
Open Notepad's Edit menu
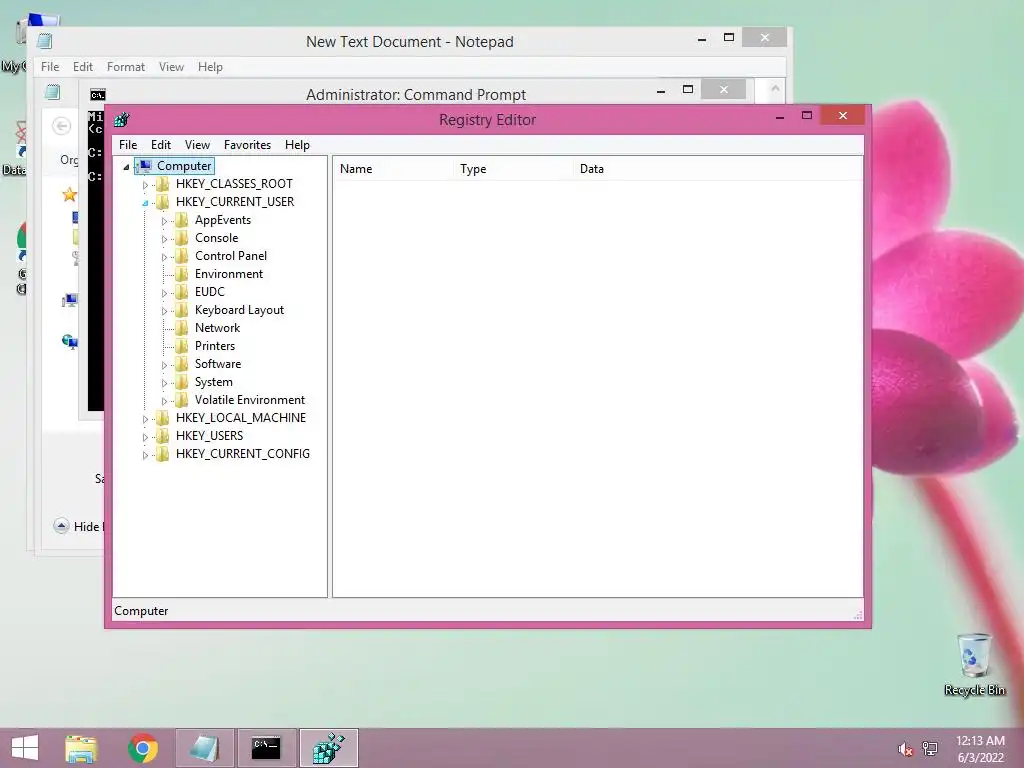(83, 67)
